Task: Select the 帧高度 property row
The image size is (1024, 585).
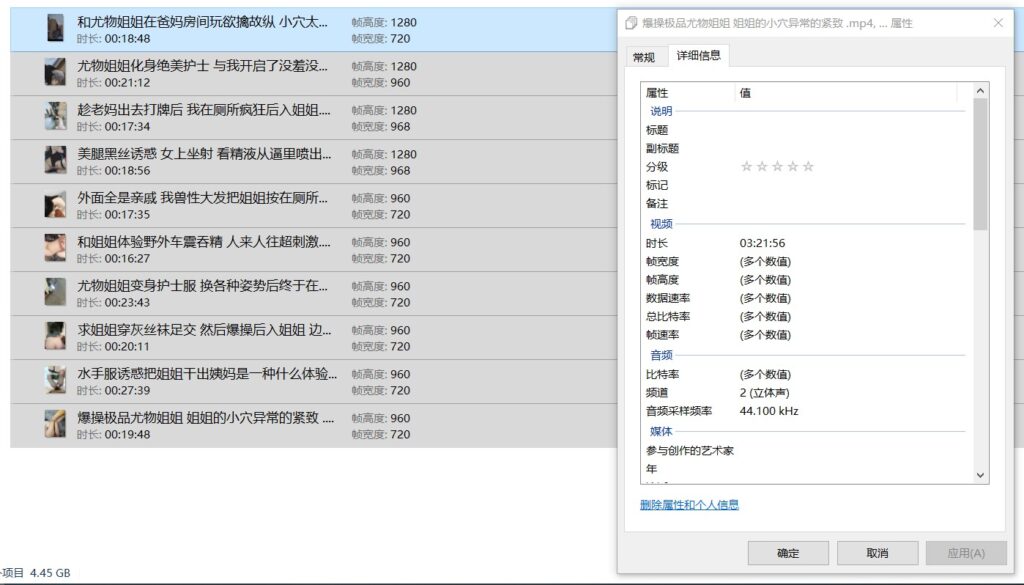Action: coord(805,279)
